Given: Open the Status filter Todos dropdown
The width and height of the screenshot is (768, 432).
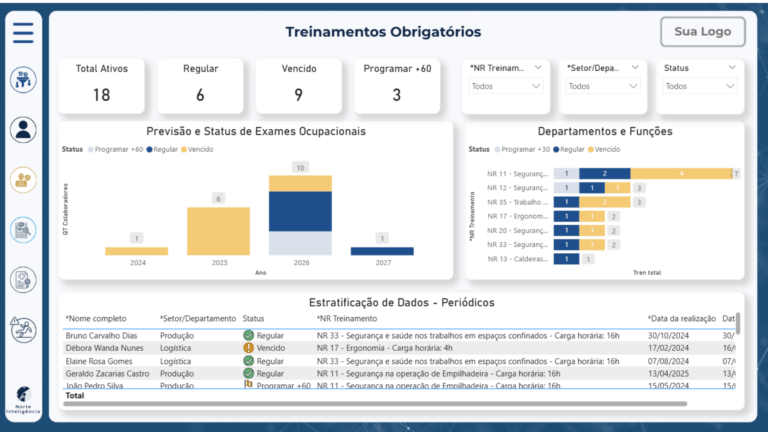Looking at the screenshot, I should [x=699, y=86].
